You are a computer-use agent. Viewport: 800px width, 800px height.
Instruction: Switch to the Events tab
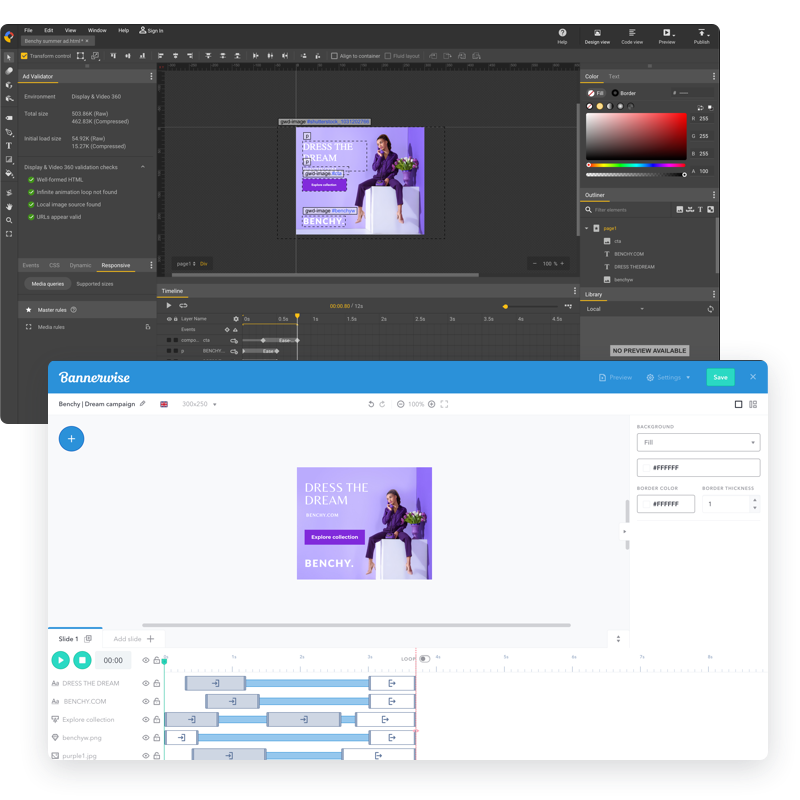31,265
